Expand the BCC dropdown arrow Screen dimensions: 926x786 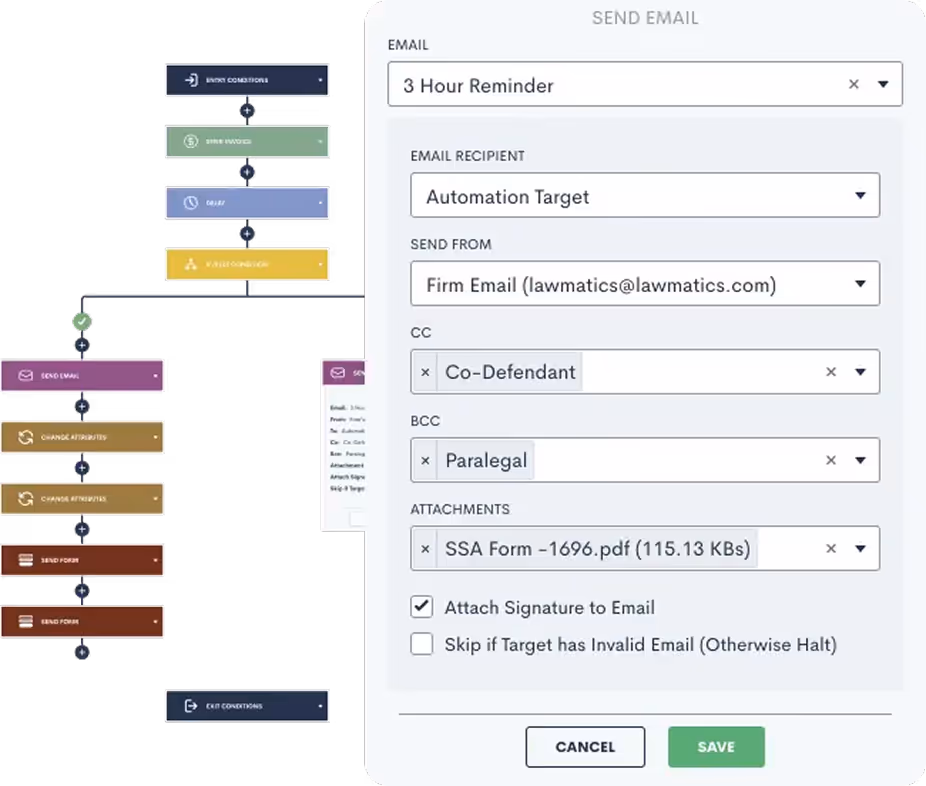tap(860, 460)
